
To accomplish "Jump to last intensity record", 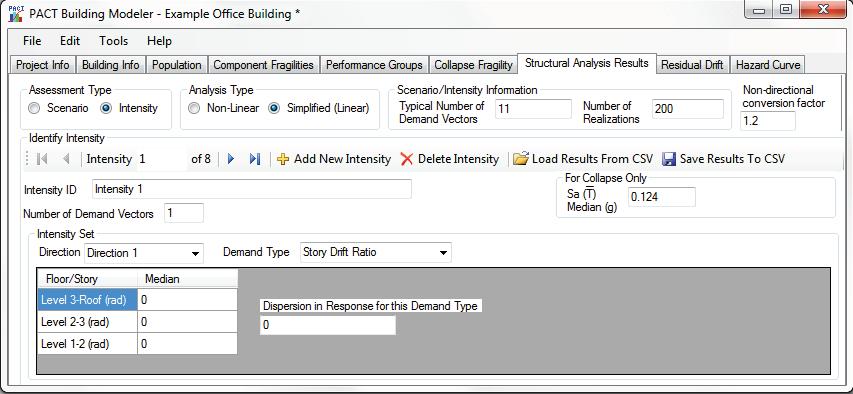I will pos(255,159).
